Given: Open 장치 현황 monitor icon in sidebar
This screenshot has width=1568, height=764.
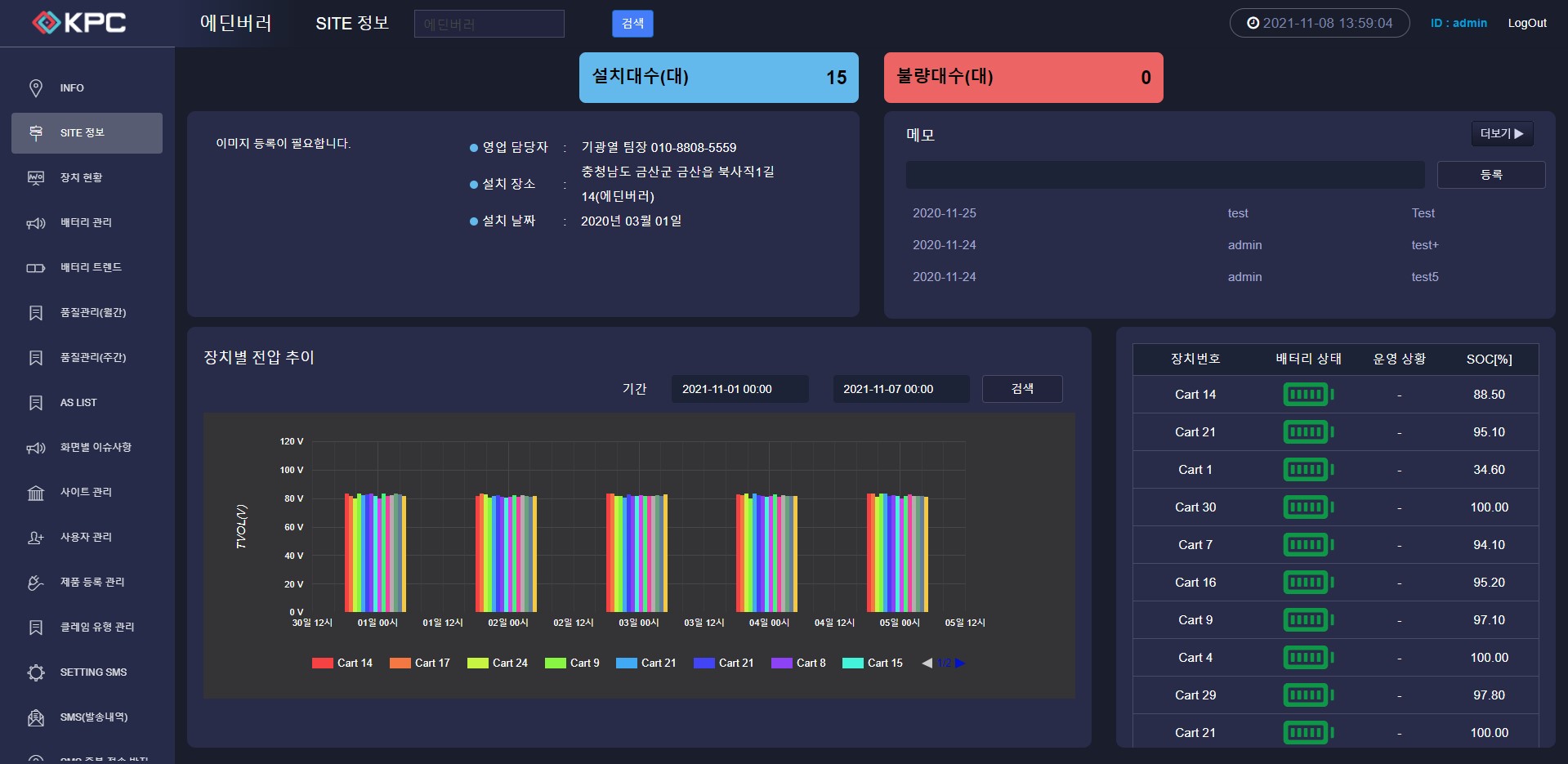Looking at the screenshot, I should pos(36,178).
